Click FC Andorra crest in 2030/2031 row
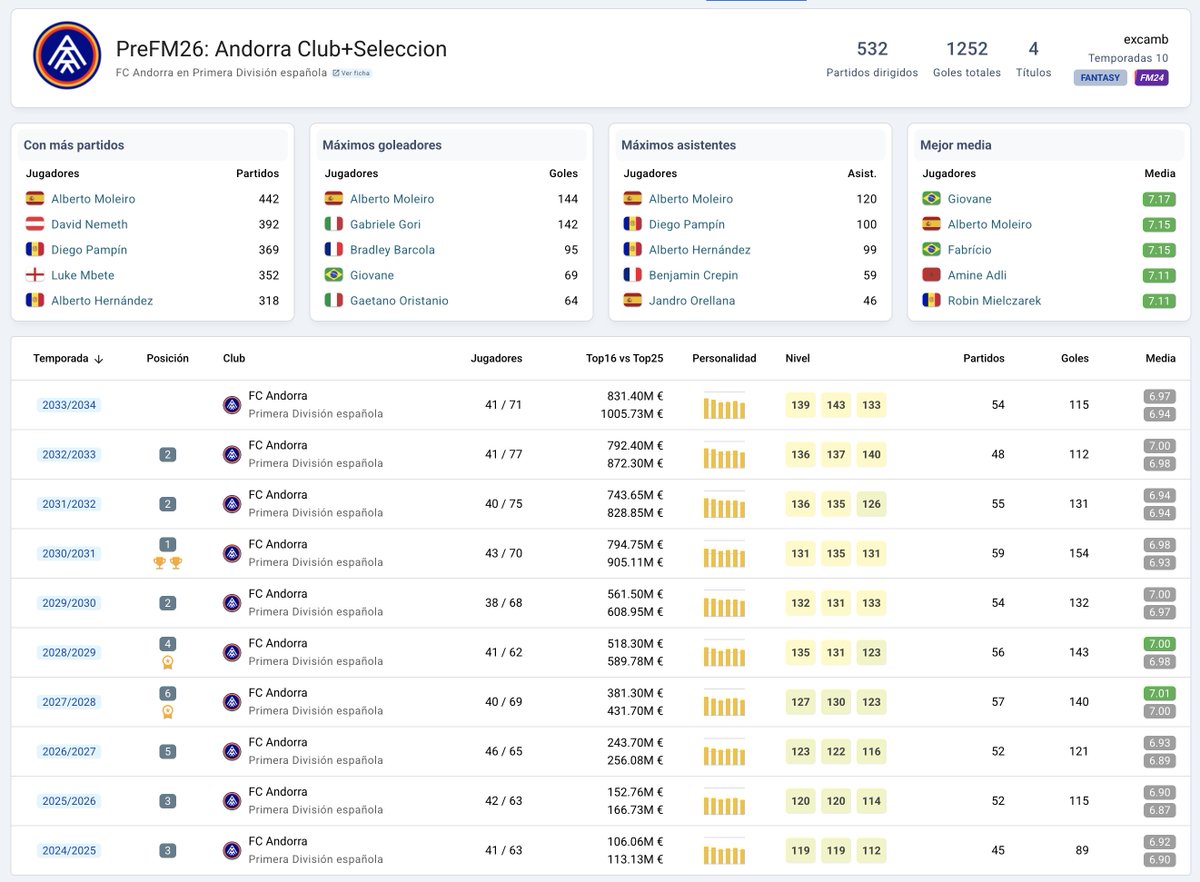The height and width of the screenshot is (882, 1200). [232, 554]
